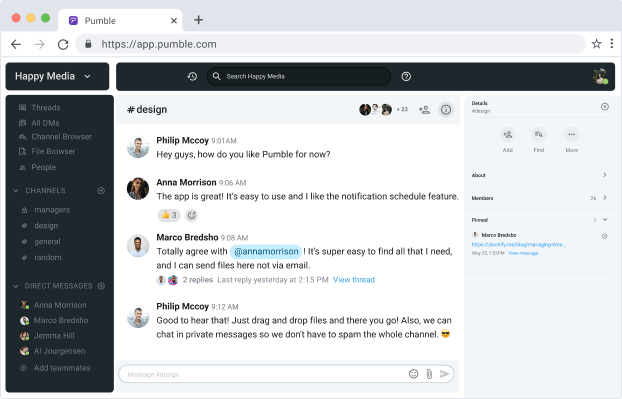Click the address bar URL
622x399 pixels.
pos(159,44)
